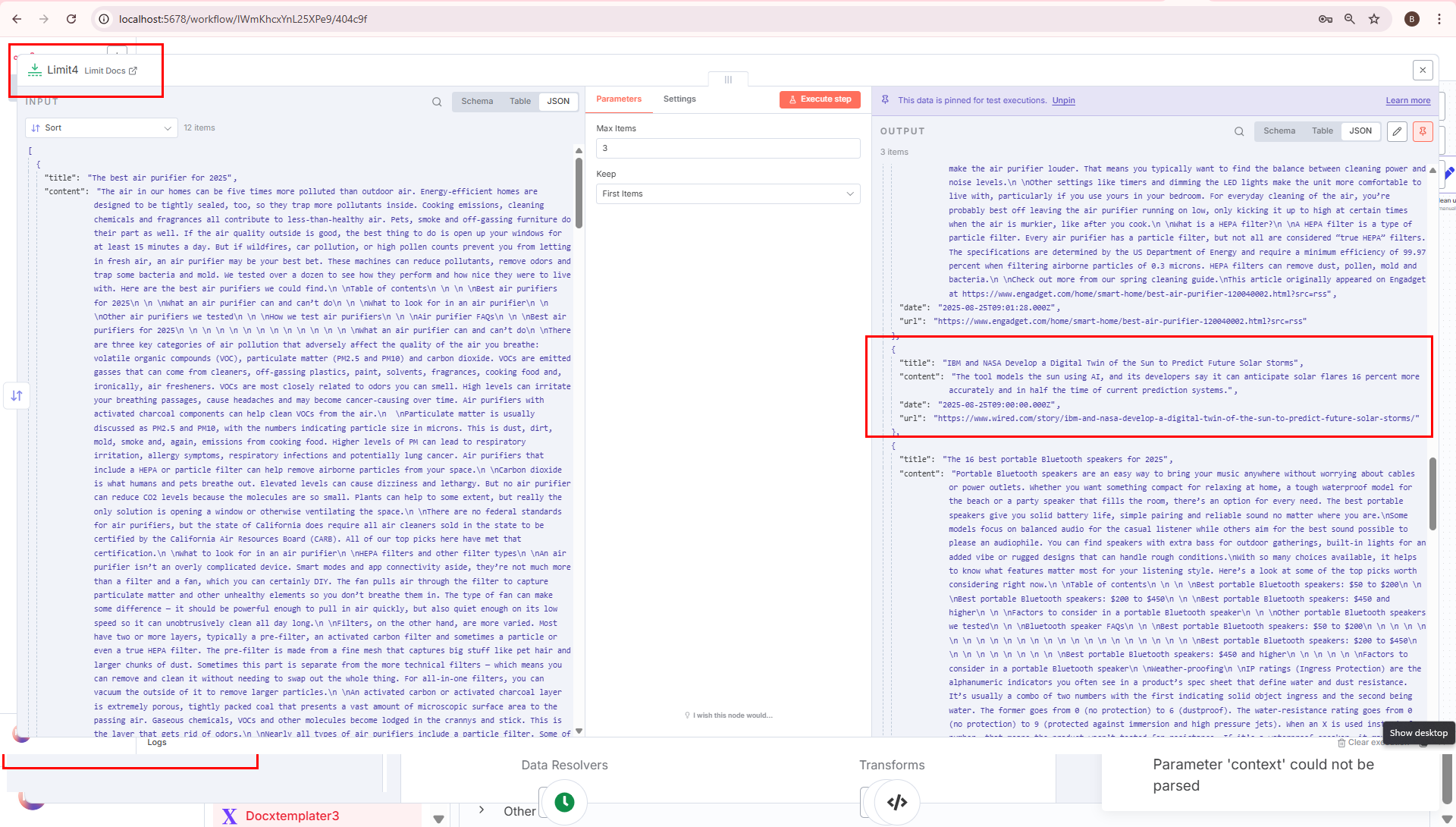Image resolution: width=1456 pixels, height=827 pixels.
Task: Switch the input view to Table
Action: pyautogui.click(x=520, y=102)
